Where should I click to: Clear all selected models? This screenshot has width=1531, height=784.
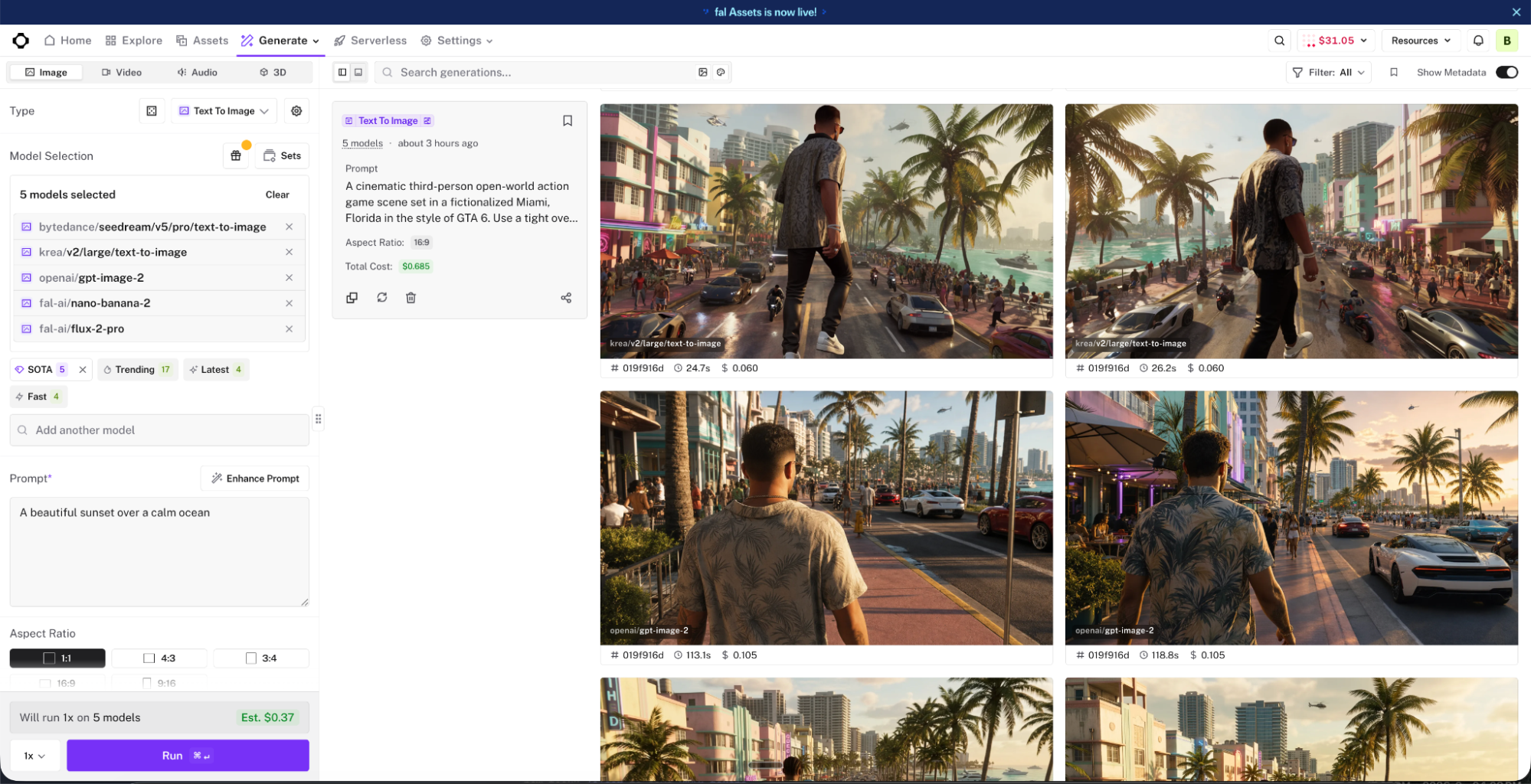coord(277,194)
